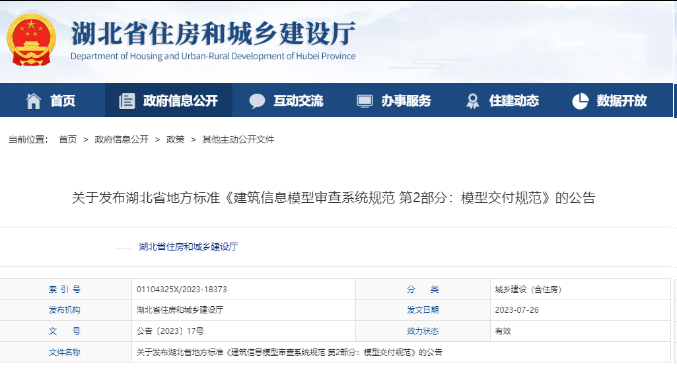Click the 分类 label cell

pyautogui.click(x=423, y=289)
